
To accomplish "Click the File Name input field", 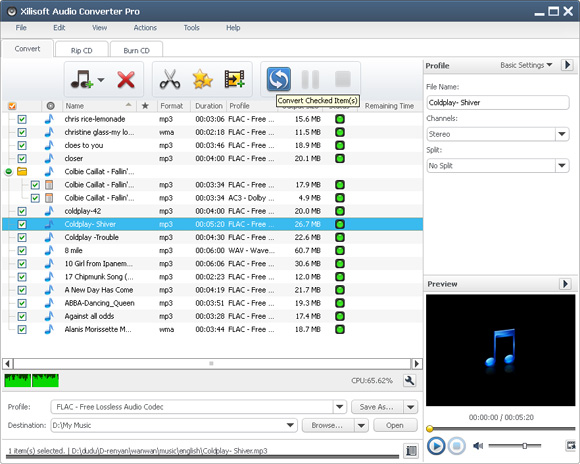I will click(498, 102).
